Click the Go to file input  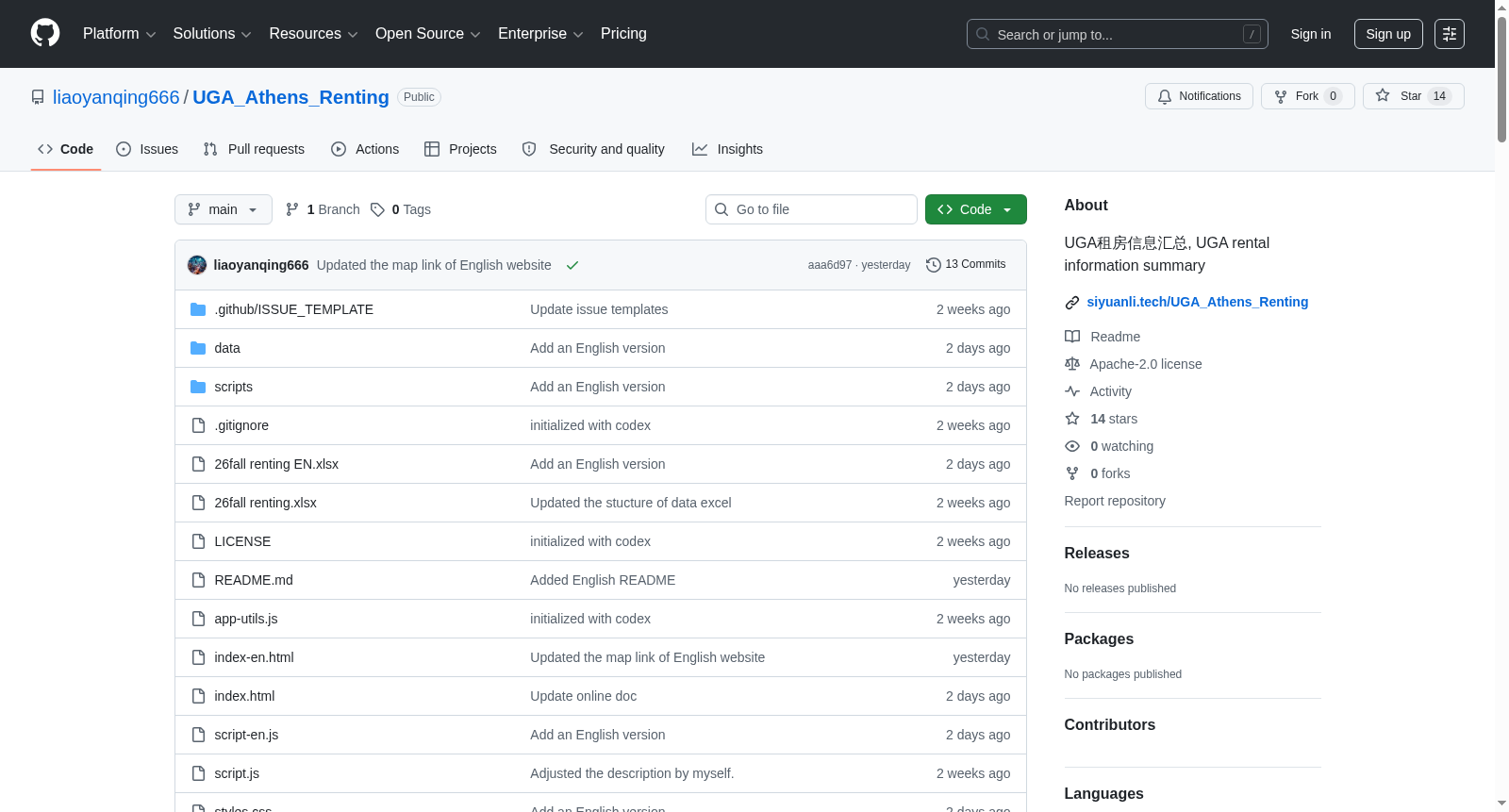pos(811,209)
